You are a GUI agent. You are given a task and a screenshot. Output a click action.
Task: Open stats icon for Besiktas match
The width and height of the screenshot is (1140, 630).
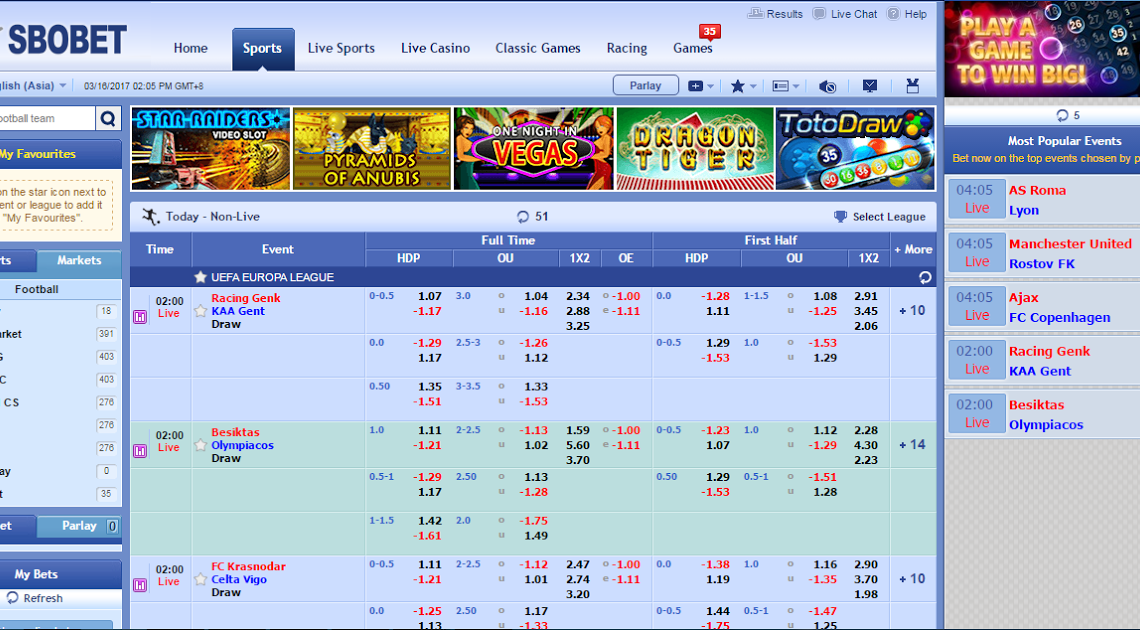140,451
